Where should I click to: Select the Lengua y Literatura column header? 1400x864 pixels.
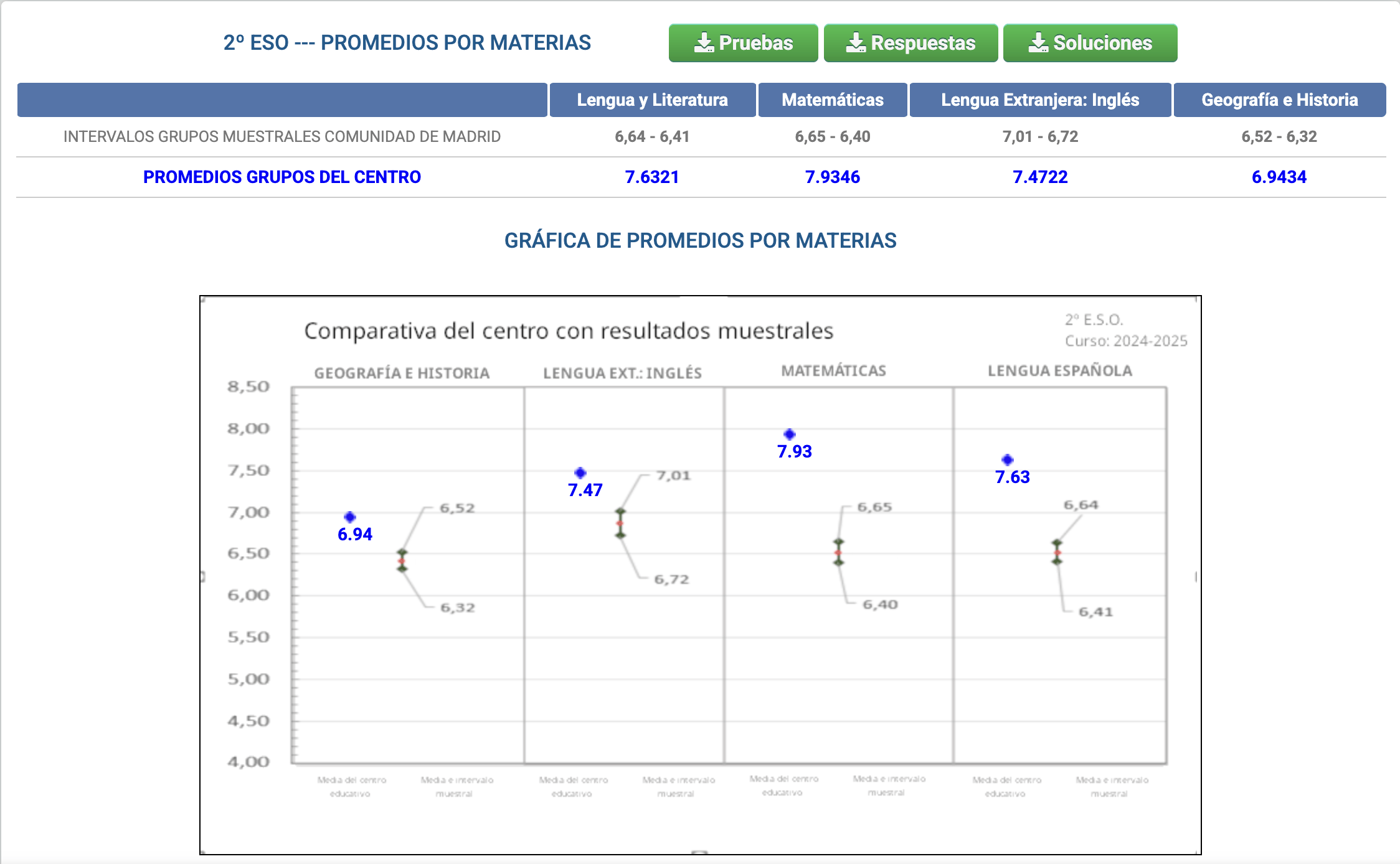(x=652, y=100)
